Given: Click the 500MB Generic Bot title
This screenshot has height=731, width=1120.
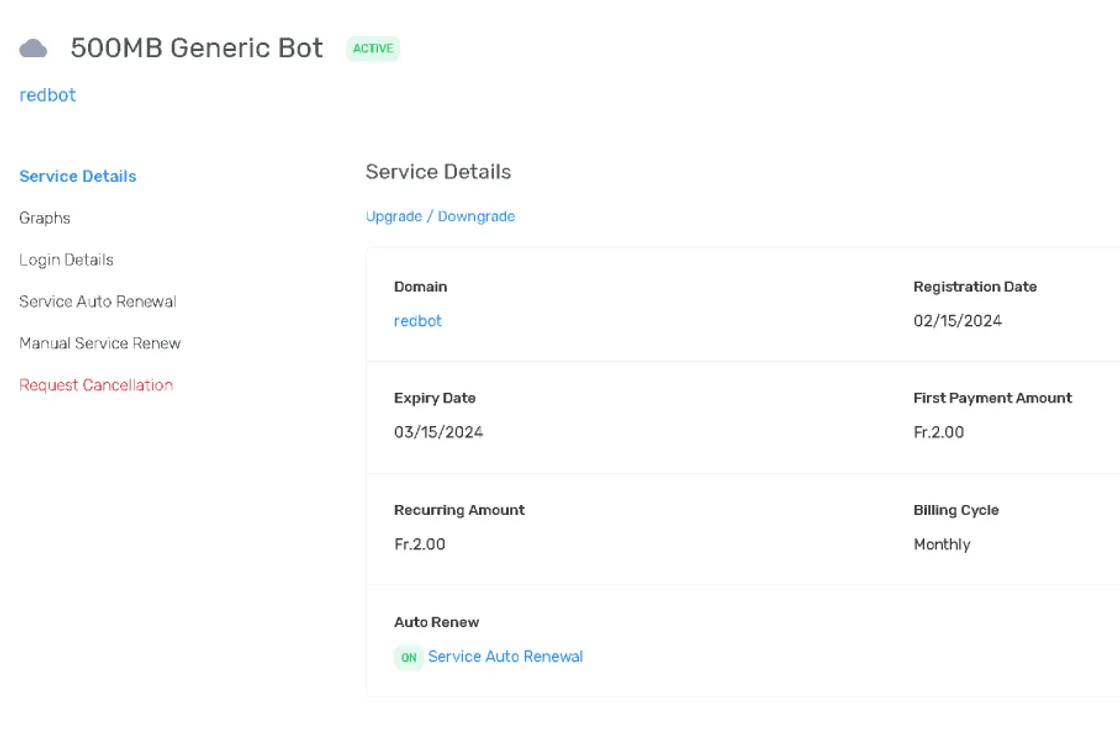Looking at the screenshot, I should 196,48.
